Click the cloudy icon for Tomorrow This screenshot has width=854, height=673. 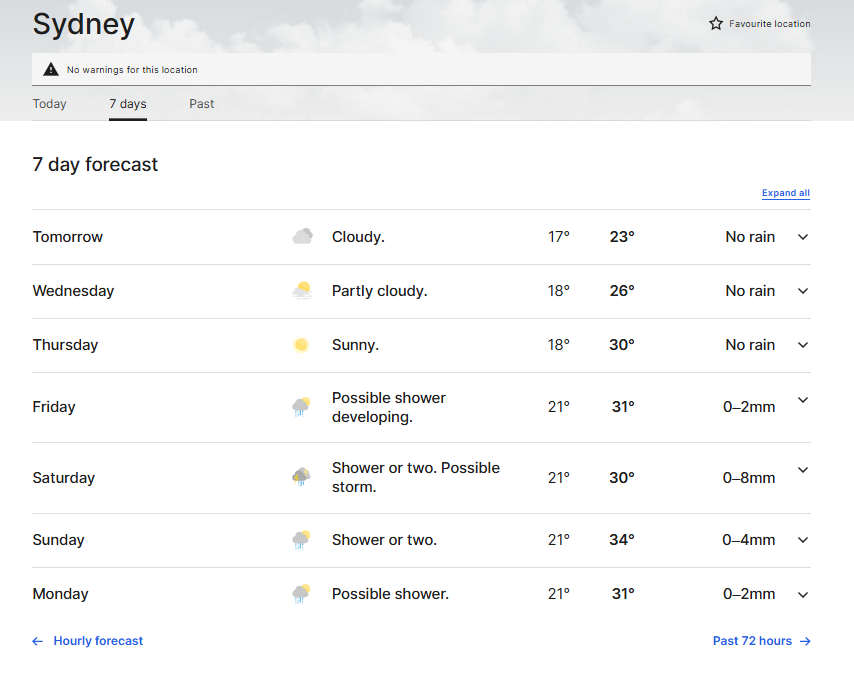[302, 236]
